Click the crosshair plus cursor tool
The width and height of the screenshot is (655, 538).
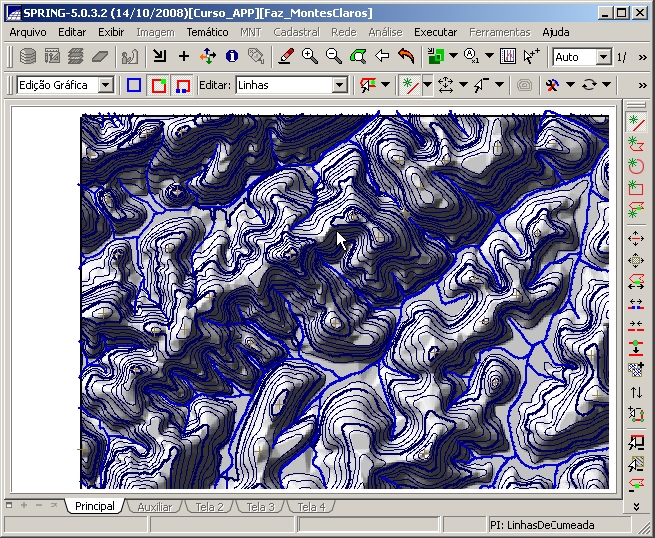tap(183, 57)
